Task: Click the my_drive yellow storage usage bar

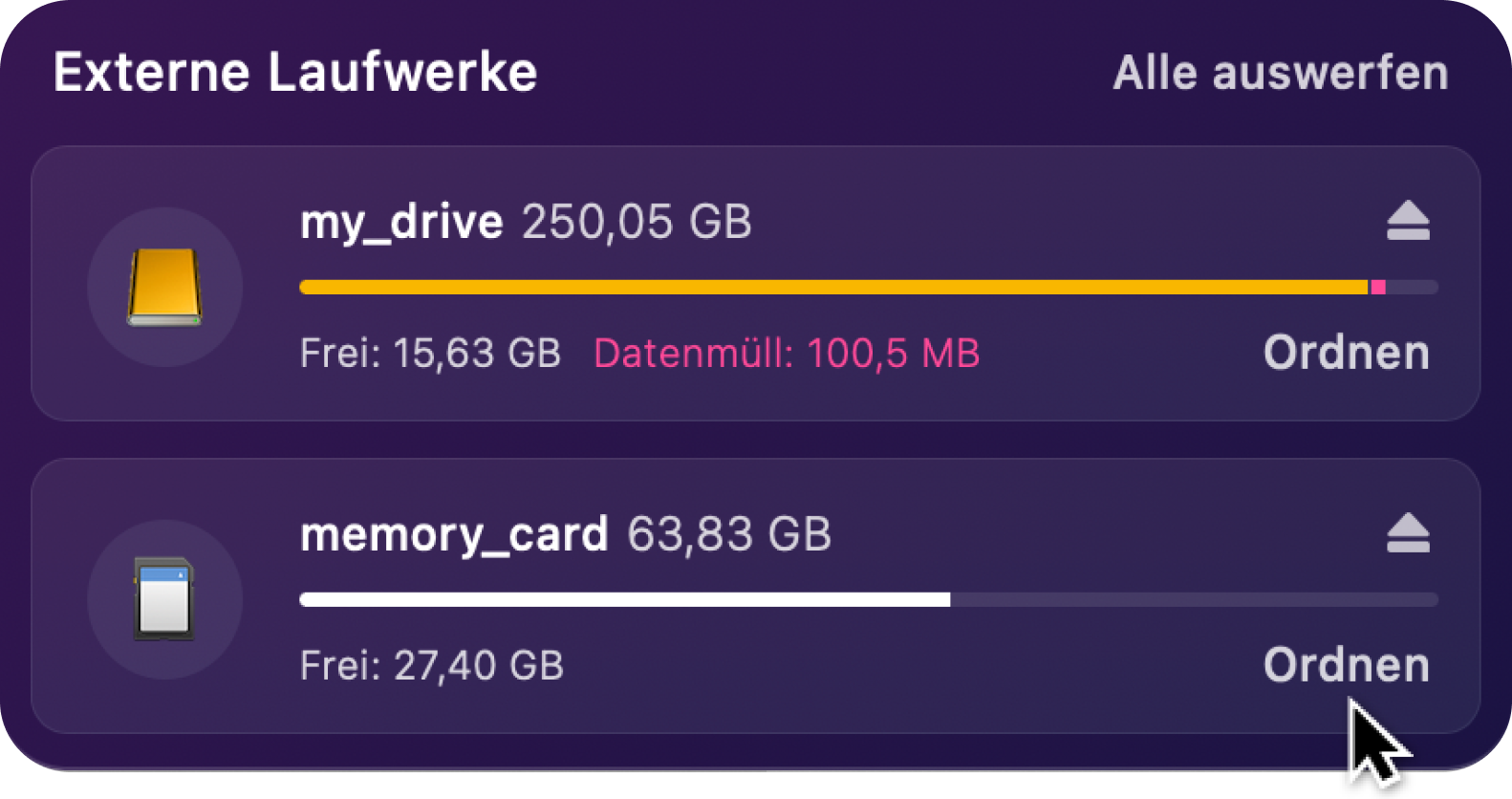Action: (834, 287)
